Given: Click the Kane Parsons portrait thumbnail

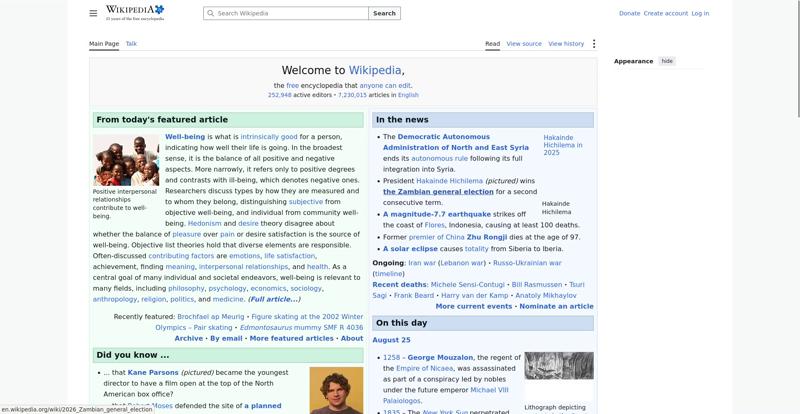Looking at the screenshot, I should 336,391.
